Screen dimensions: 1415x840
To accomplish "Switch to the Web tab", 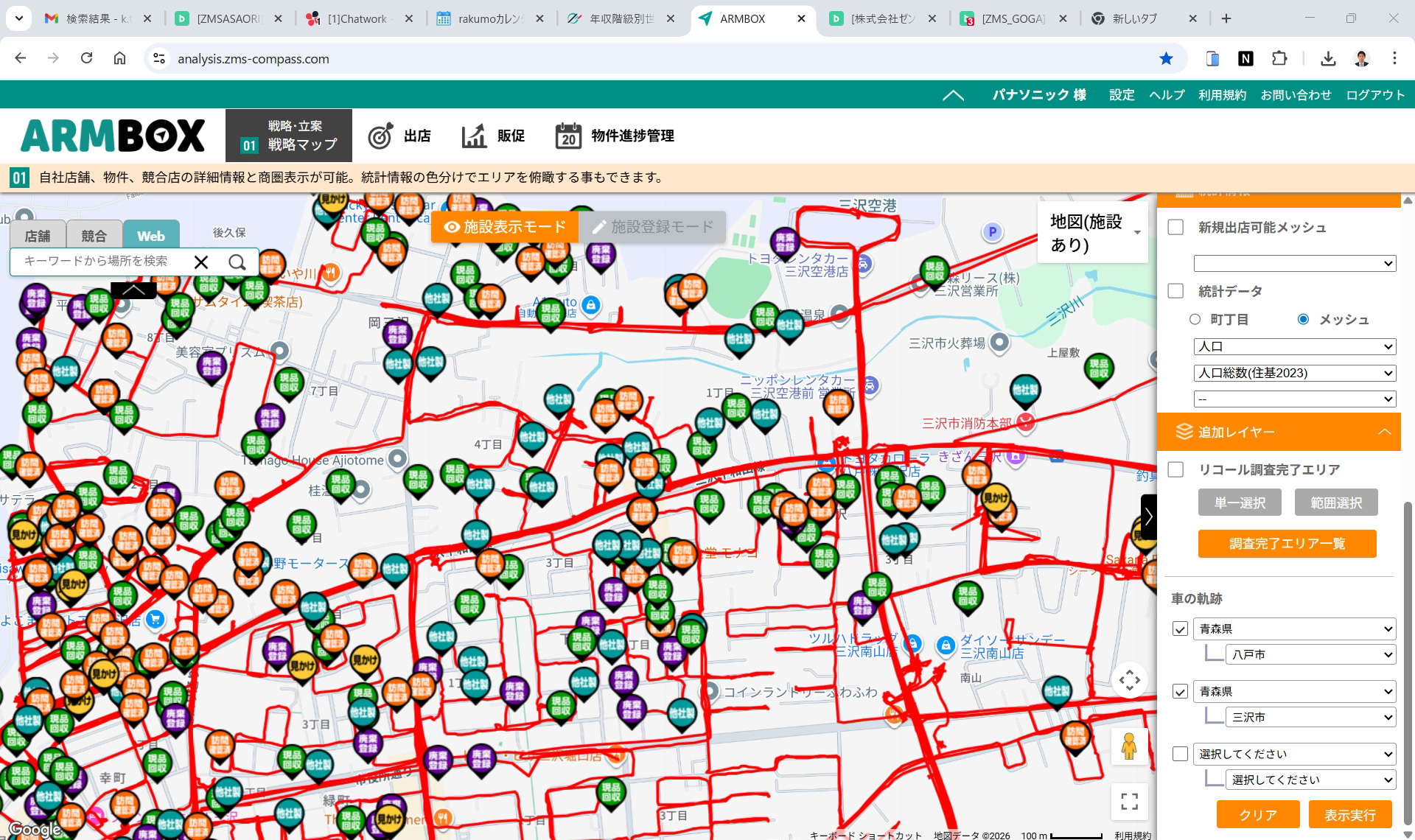I will pyautogui.click(x=150, y=235).
